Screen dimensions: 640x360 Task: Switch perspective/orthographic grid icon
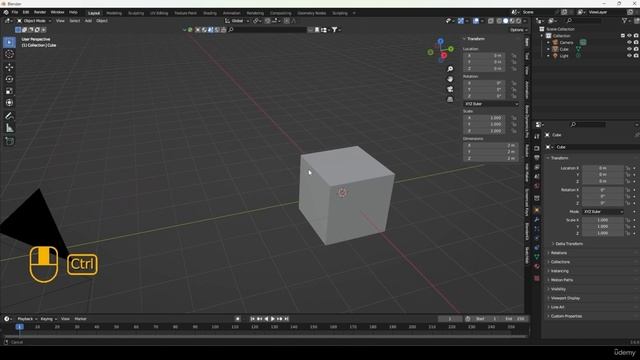[450, 99]
